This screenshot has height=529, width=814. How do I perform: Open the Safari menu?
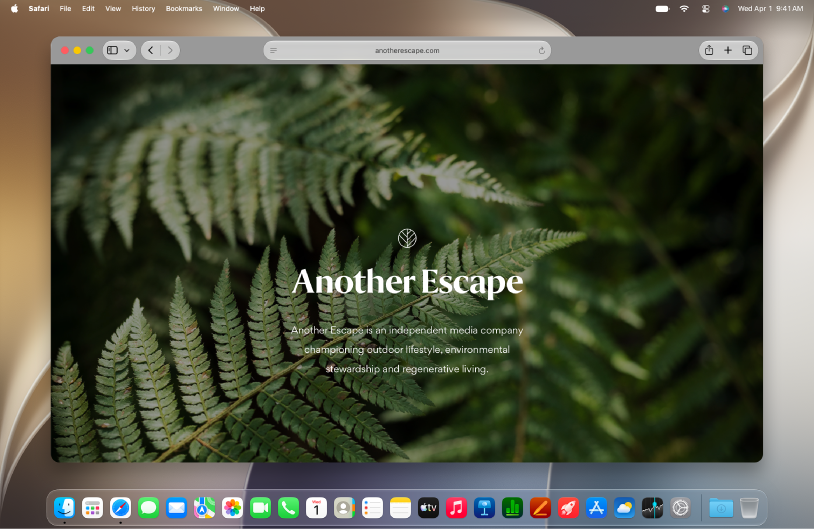pos(39,8)
